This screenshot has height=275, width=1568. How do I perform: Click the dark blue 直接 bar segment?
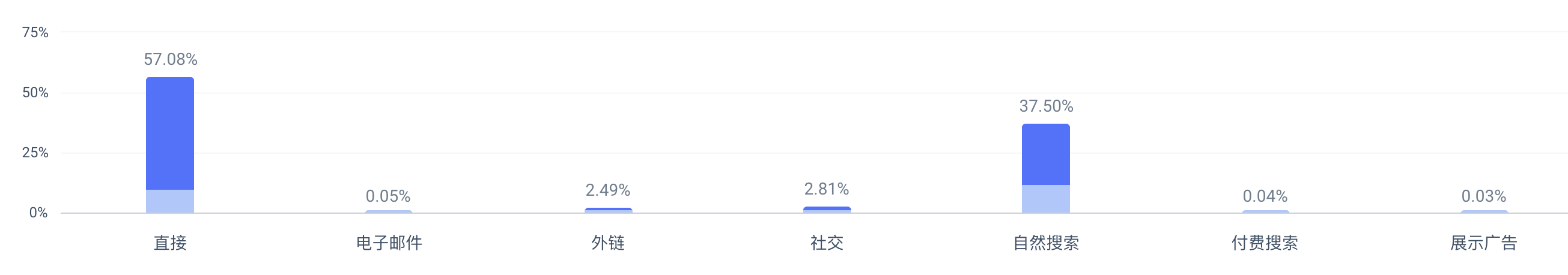pyautogui.click(x=170, y=133)
